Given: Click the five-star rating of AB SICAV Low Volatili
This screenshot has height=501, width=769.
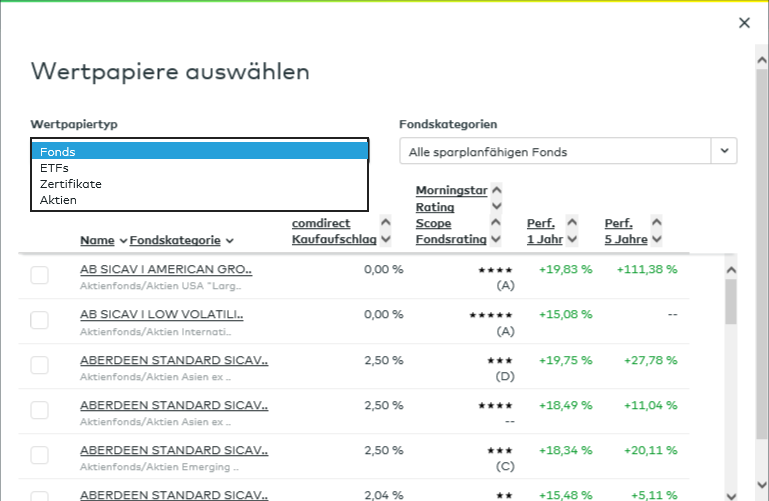Looking at the screenshot, I should (x=491, y=315).
